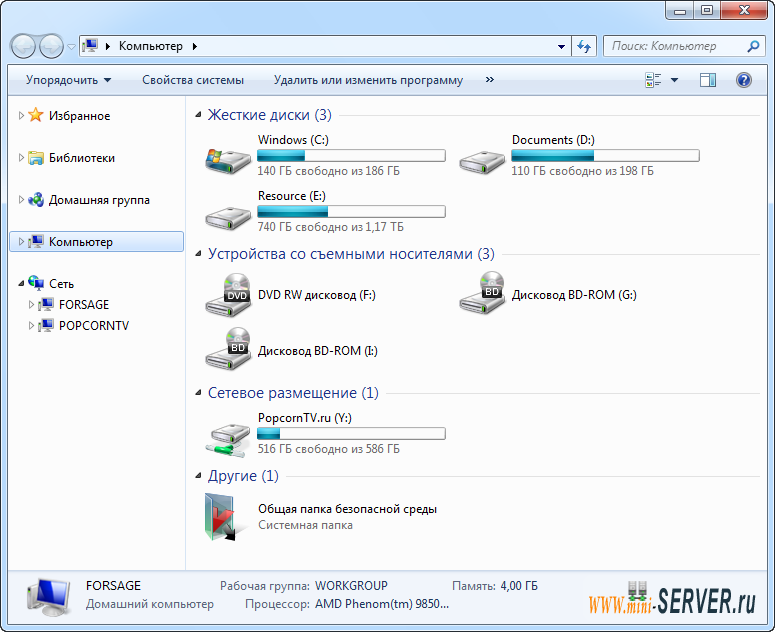Click the Resource (E:) usage bar

coord(351,212)
